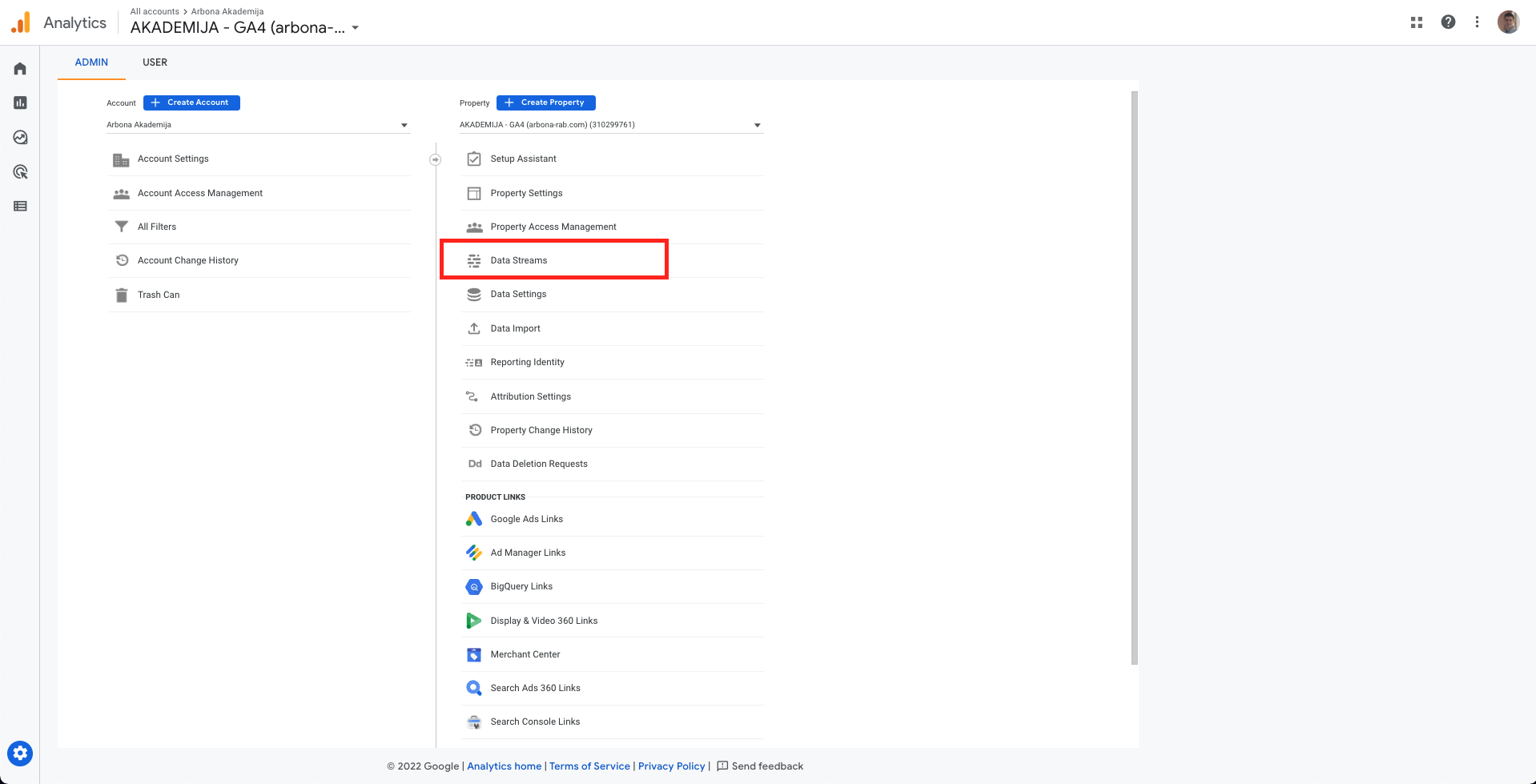1536x784 pixels.
Task: Open the Explore icon in sidebar
Action: [x=20, y=137]
